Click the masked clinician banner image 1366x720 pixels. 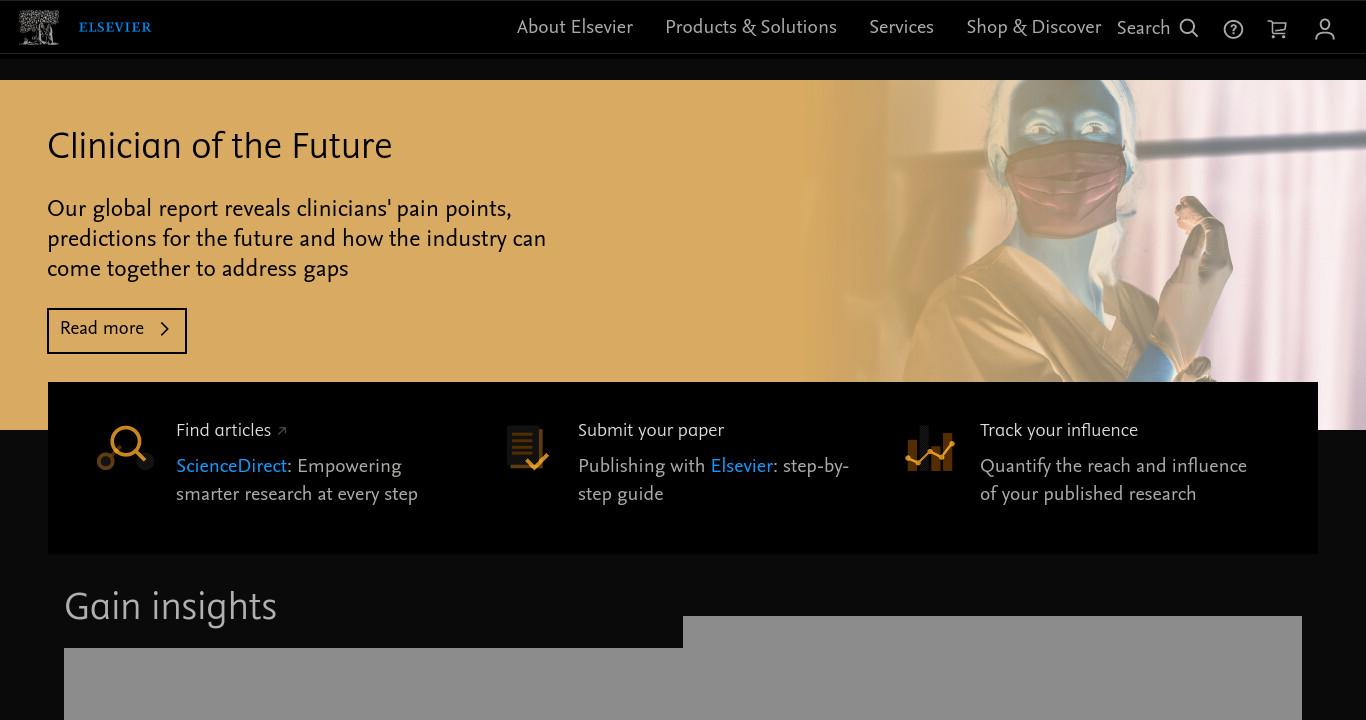pos(1085,231)
